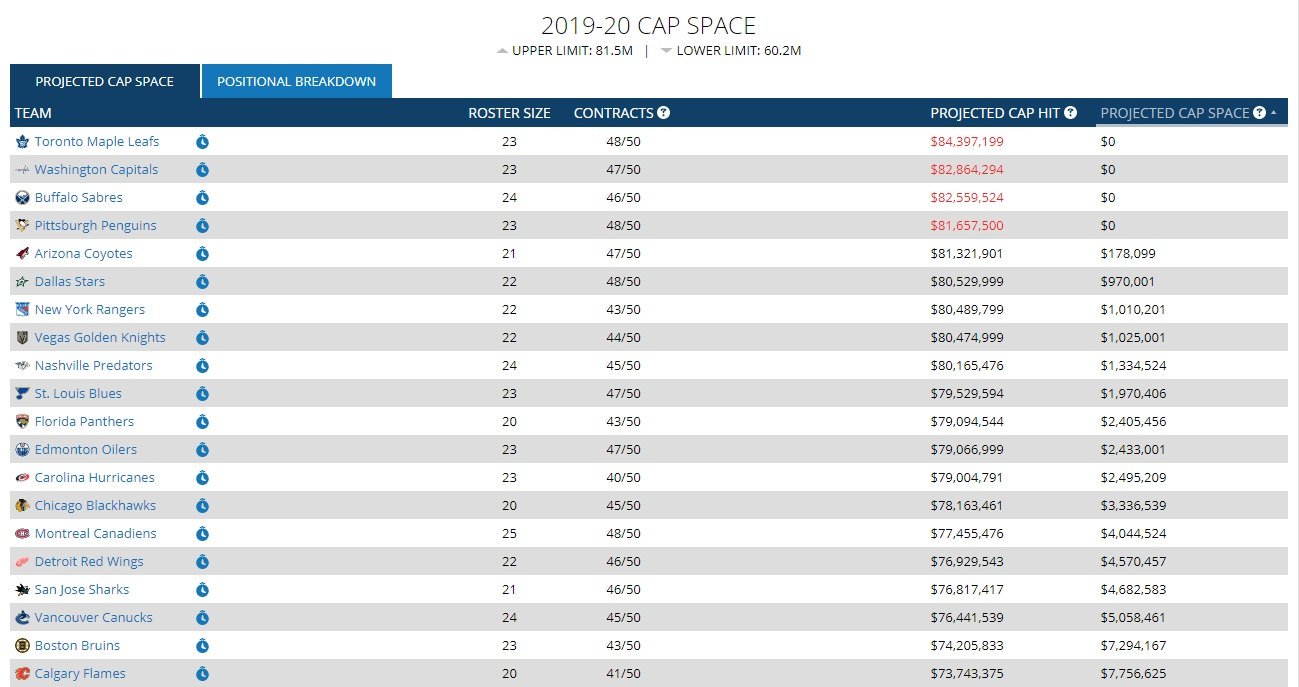Open the clock icon beside Pittsburgh Penguins
The width and height of the screenshot is (1299, 687).
202,226
